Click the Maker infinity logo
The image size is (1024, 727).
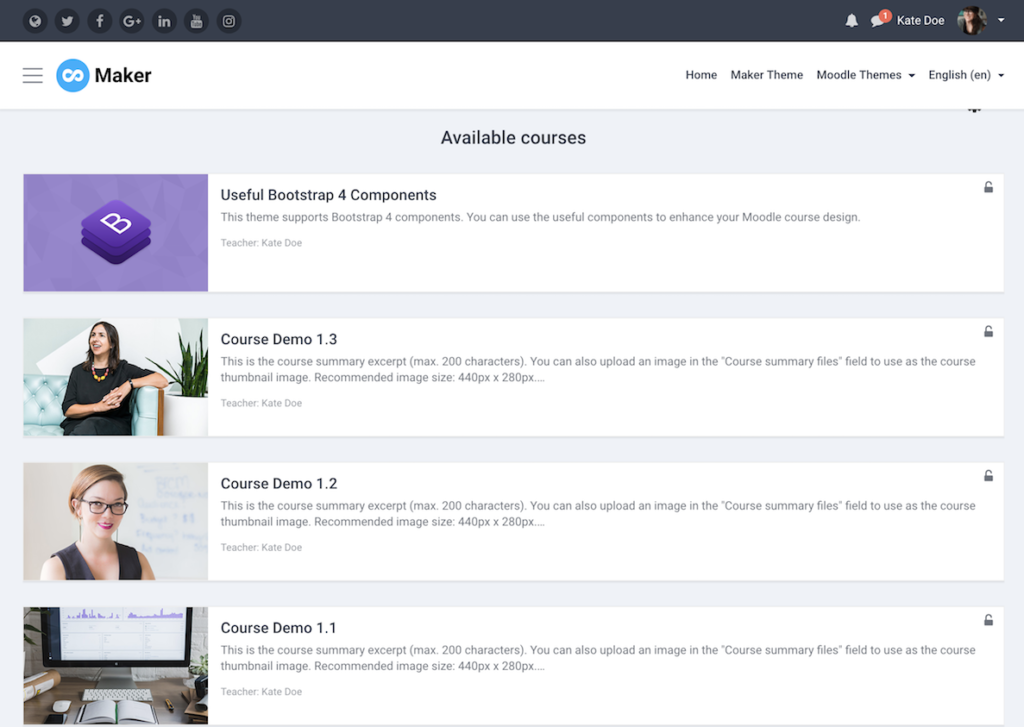(72, 75)
